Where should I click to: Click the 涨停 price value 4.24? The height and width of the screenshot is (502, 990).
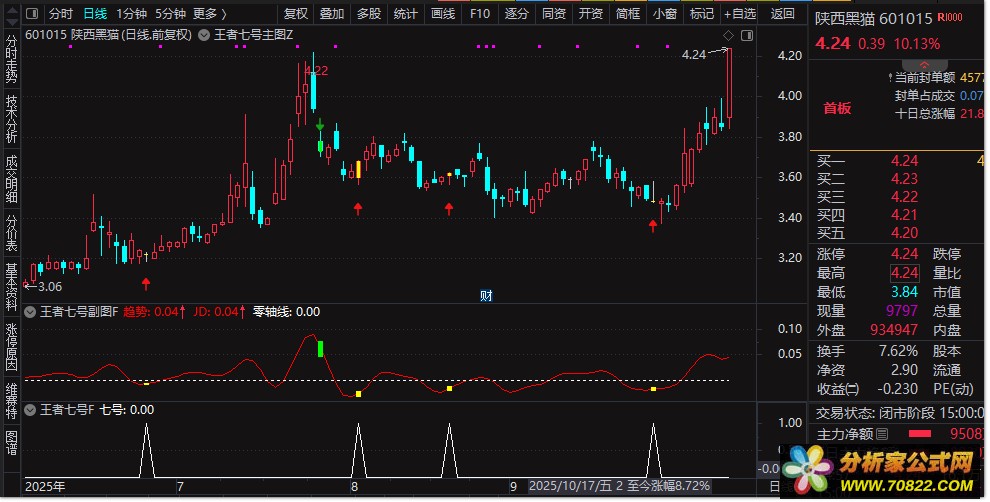[x=904, y=254]
